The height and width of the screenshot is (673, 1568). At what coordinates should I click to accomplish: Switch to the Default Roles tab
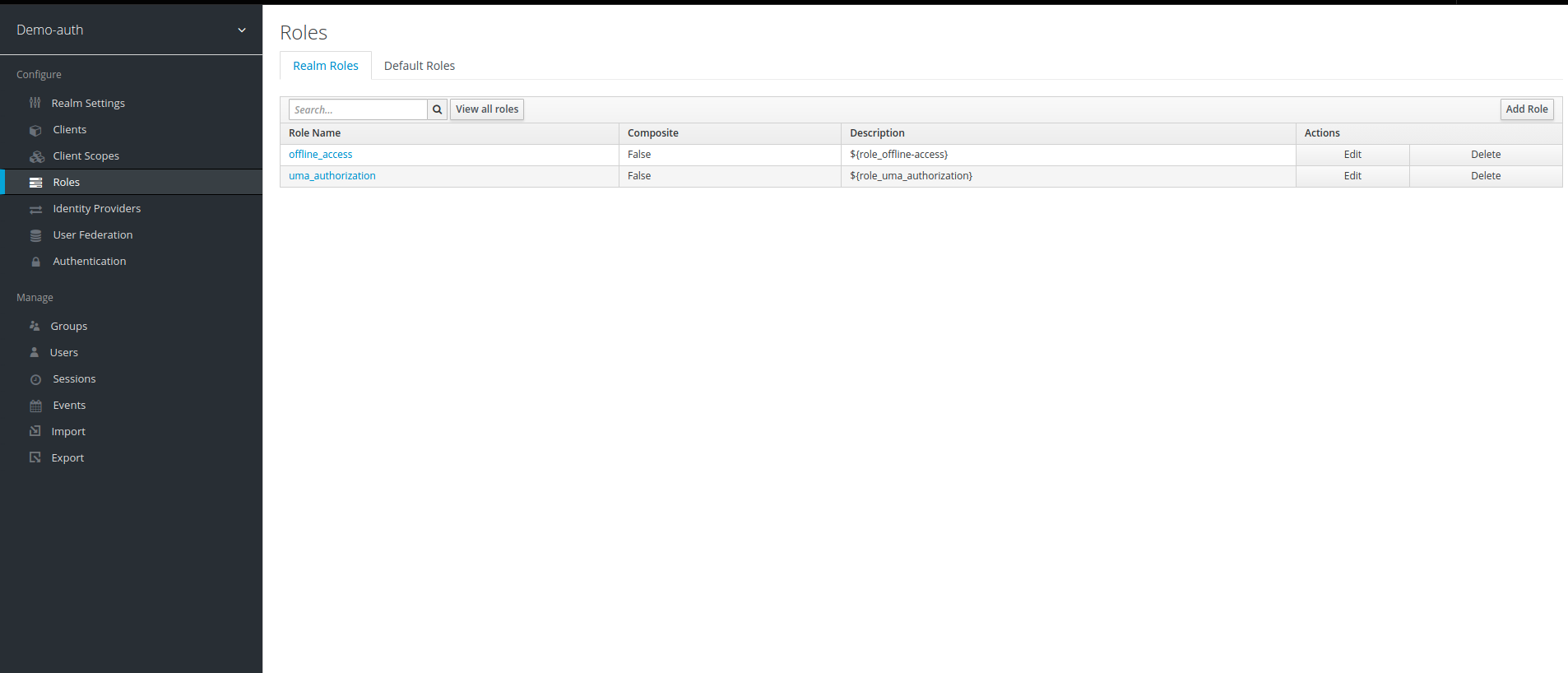[x=419, y=66]
